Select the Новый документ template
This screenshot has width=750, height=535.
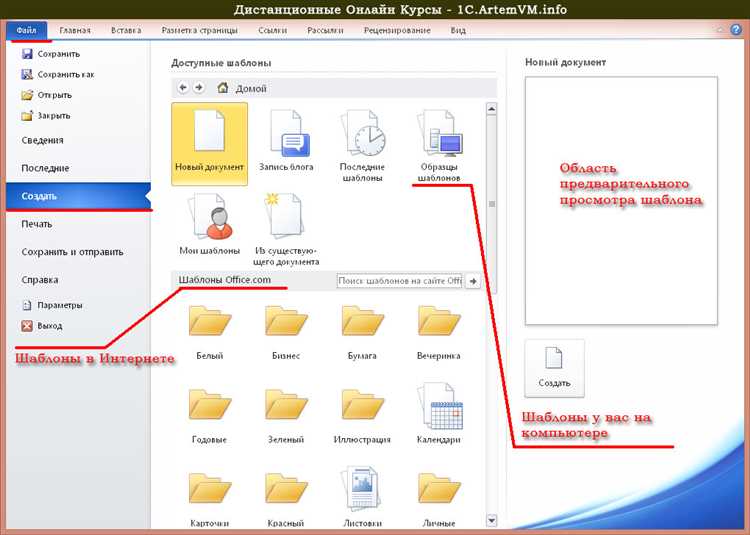pyautogui.click(x=210, y=143)
